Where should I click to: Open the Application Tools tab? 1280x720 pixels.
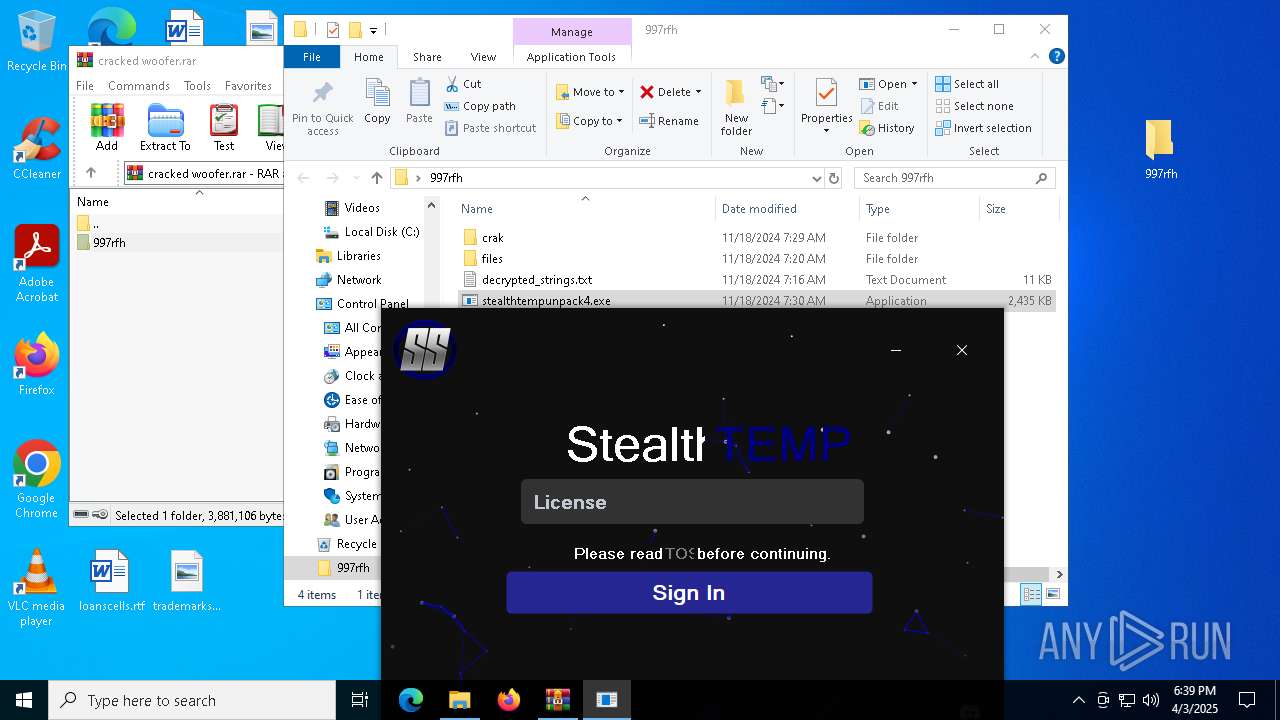click(x=571, y=57)
